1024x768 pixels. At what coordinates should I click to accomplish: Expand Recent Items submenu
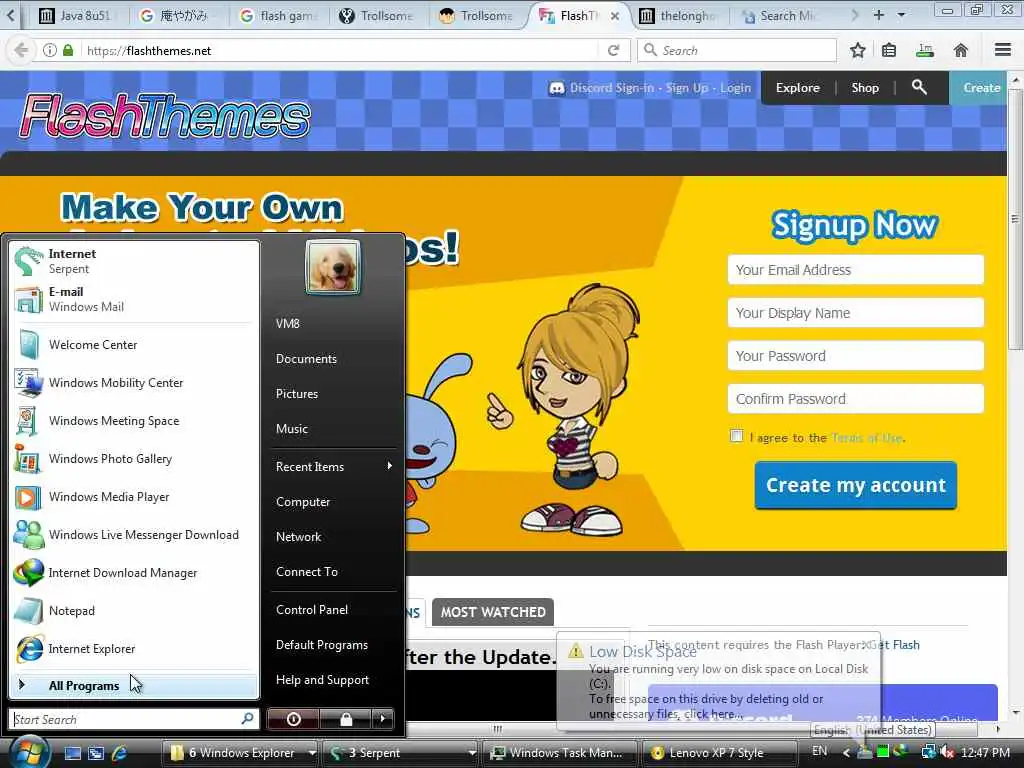(x=333, y=466)
